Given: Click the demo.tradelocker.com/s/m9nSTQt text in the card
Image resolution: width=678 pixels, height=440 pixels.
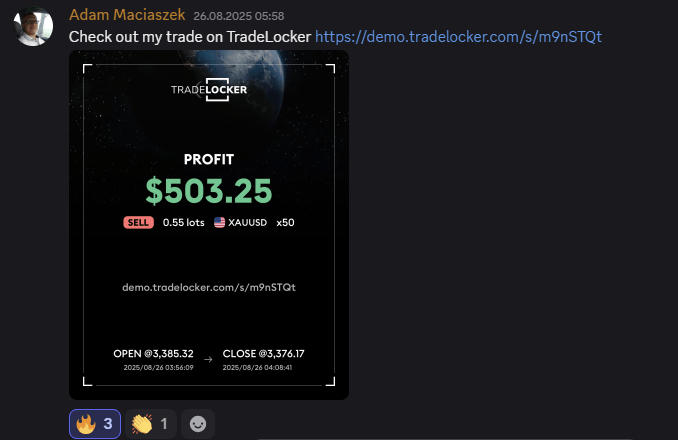Looking at the screenshot, I should coord(209,287).
